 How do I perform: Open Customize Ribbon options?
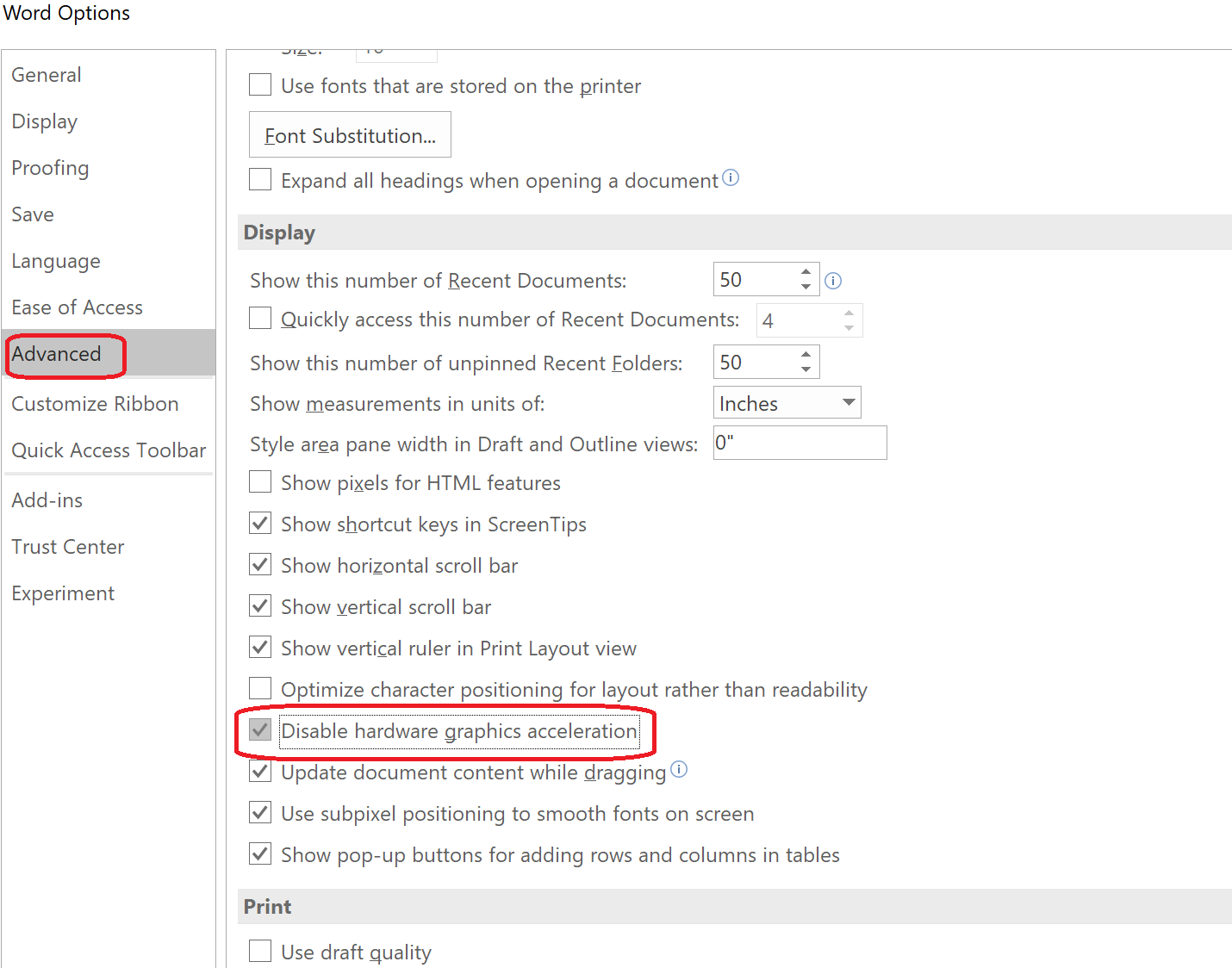(x=109, y=404)
